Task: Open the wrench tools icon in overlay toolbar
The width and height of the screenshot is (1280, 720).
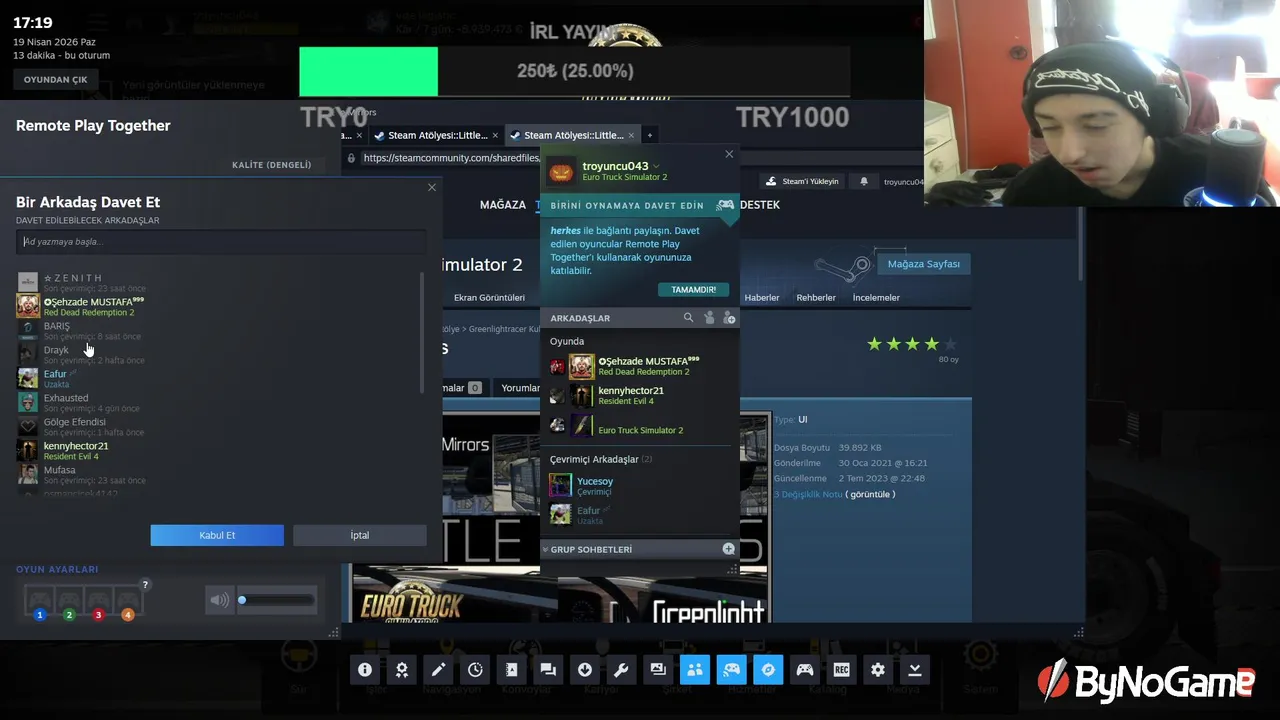Action: coord(621,670)
